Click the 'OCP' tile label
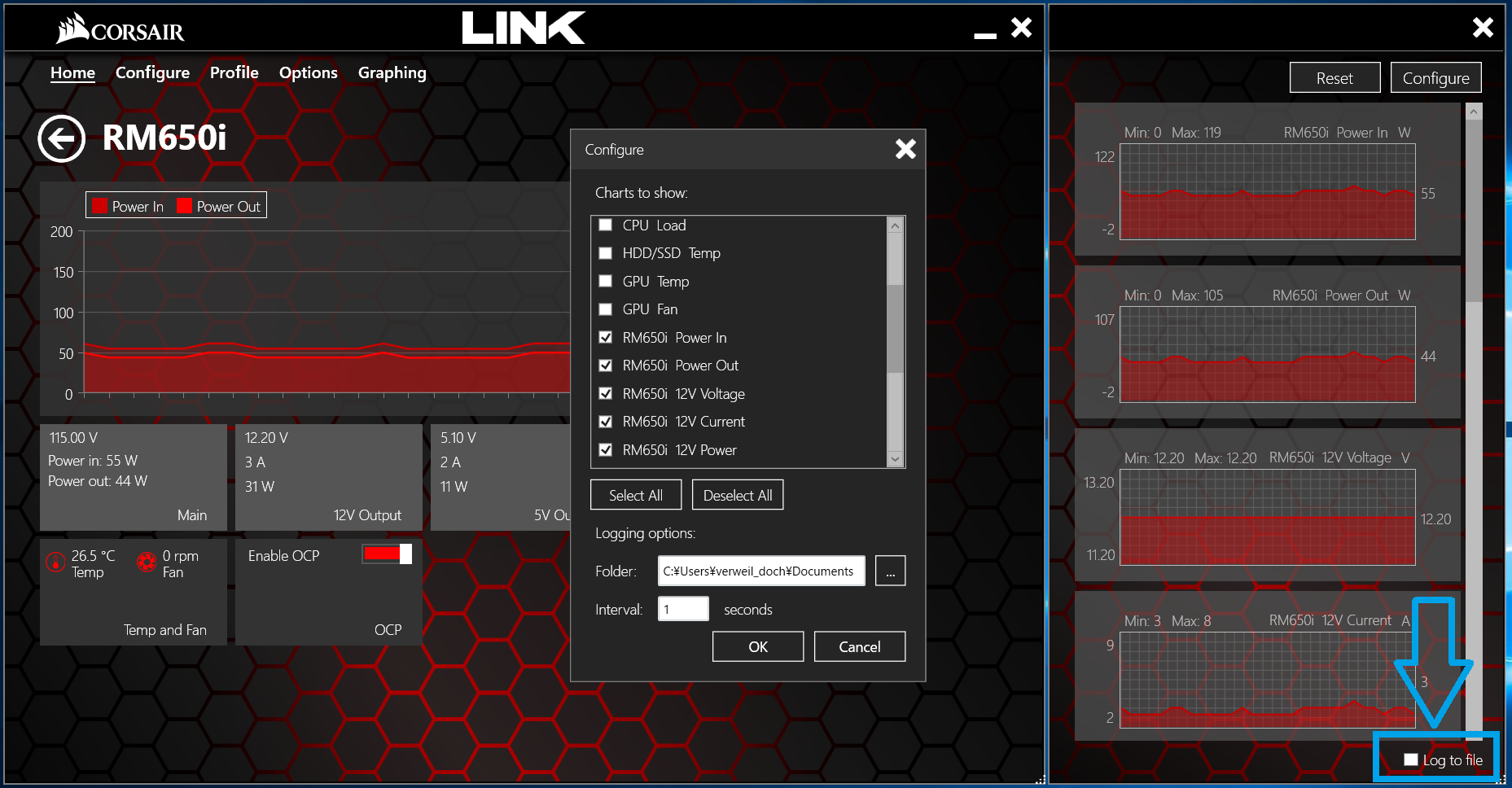This screenshot has width=1512, height=788. 388,629
